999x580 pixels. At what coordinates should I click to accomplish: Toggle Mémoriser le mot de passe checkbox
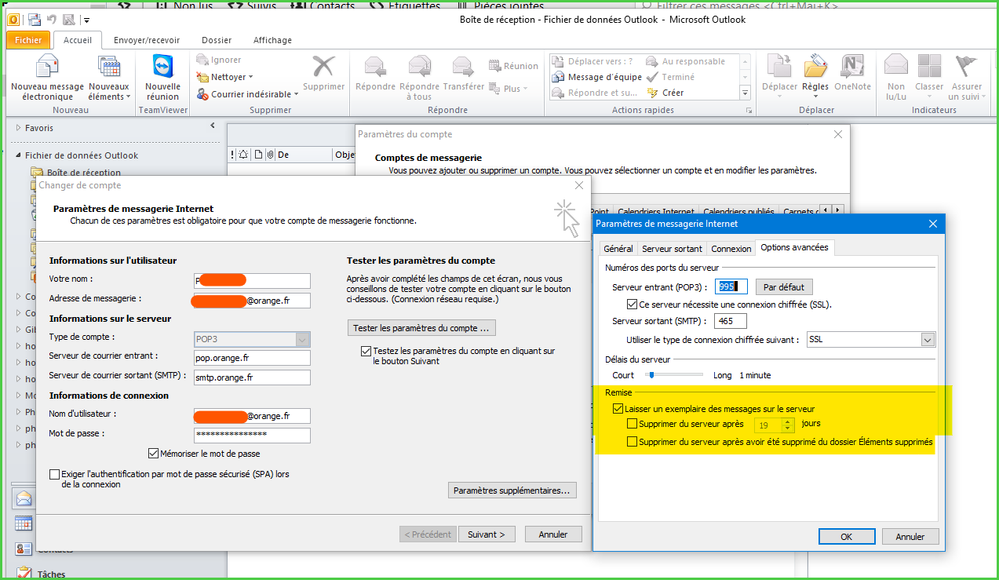coord(153,453)
